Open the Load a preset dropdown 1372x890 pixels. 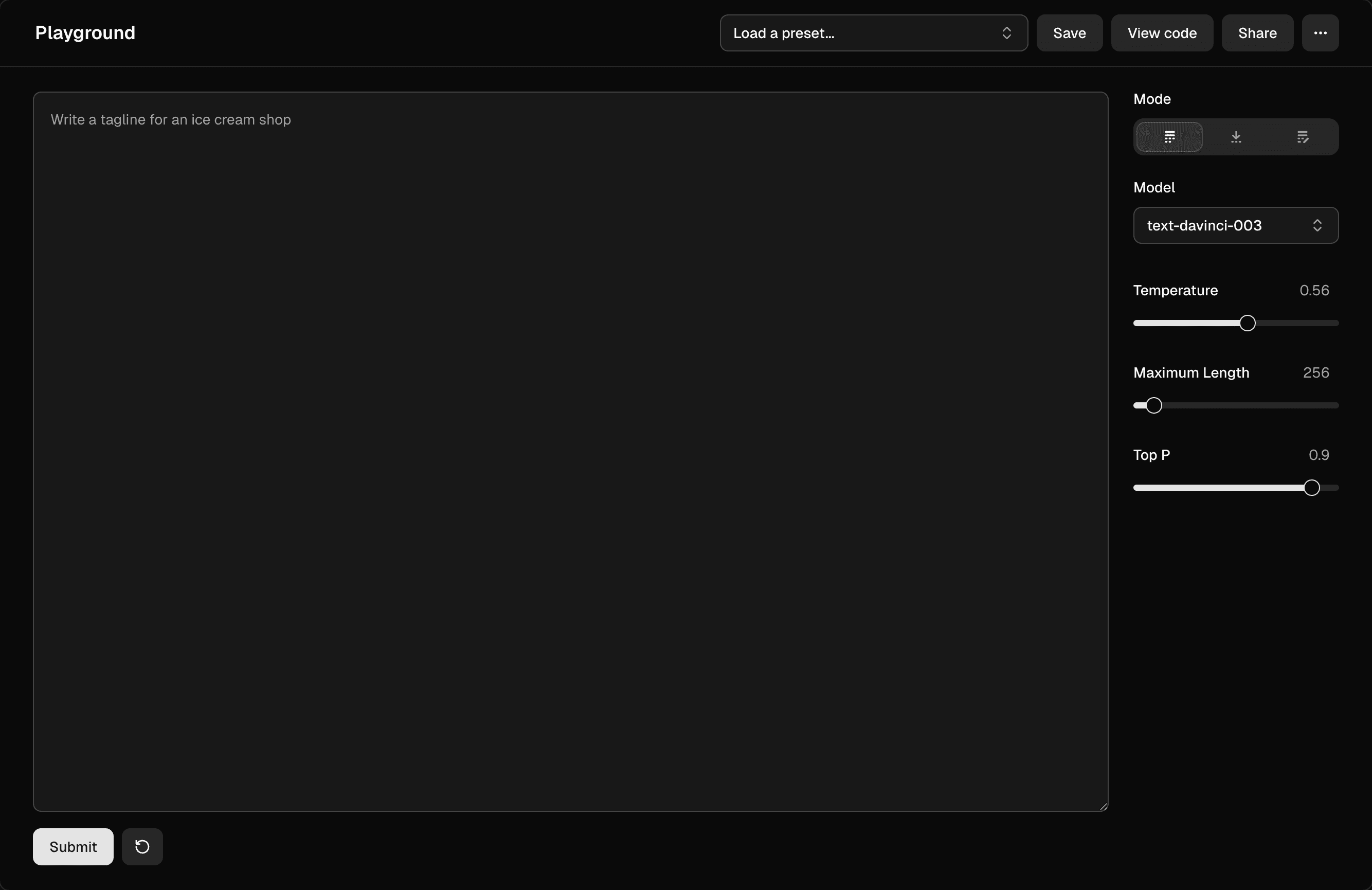(873, 33)
